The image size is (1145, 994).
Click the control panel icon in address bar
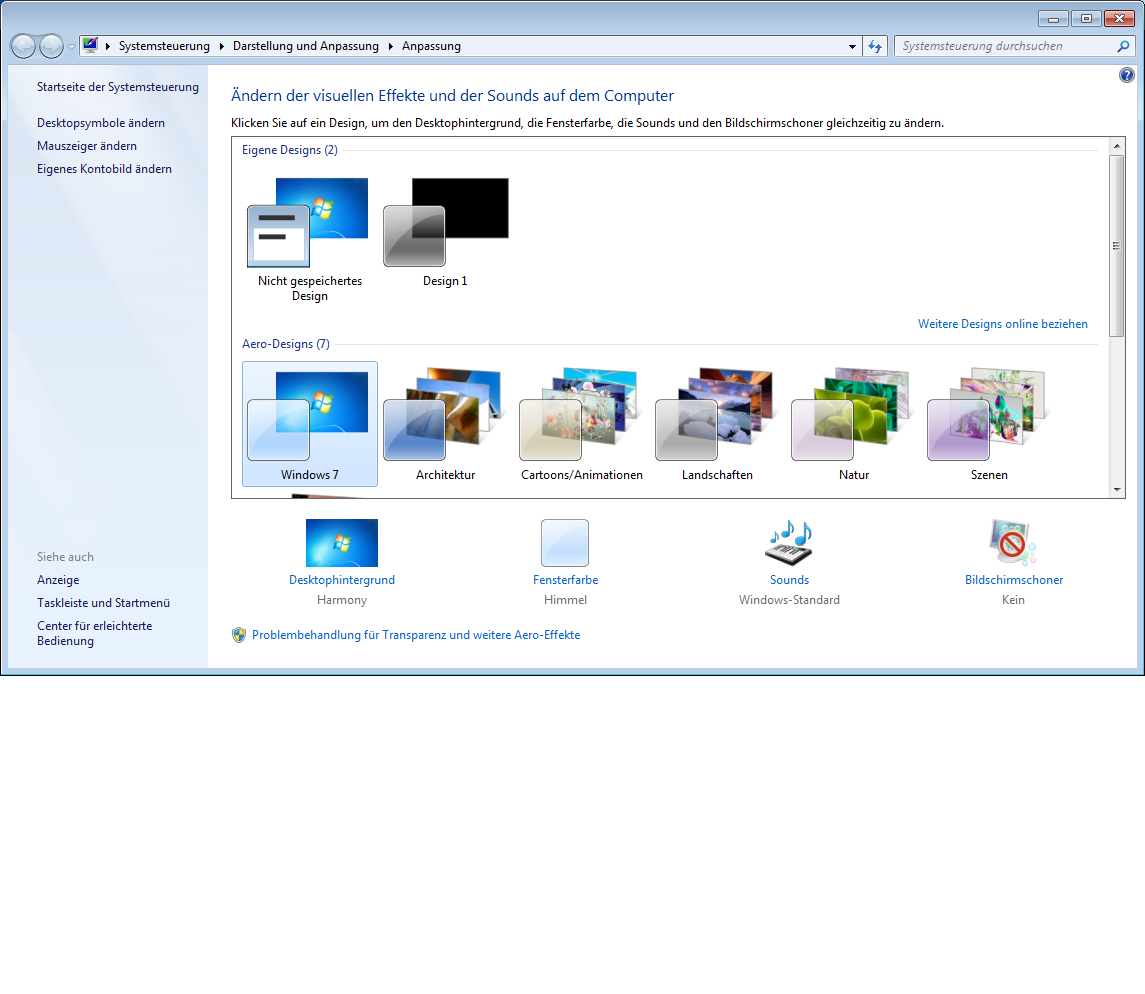point(90,45)
